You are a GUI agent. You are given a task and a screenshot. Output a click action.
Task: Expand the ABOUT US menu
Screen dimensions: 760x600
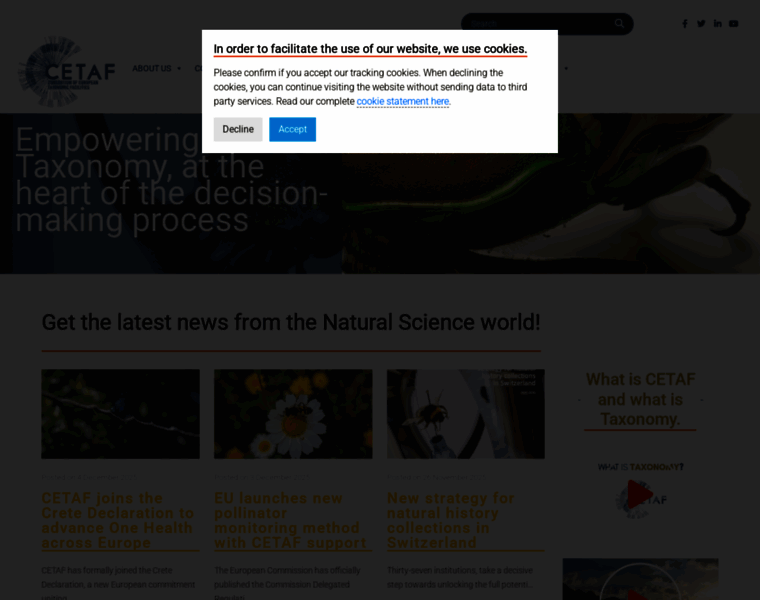[x=156, y=68]
